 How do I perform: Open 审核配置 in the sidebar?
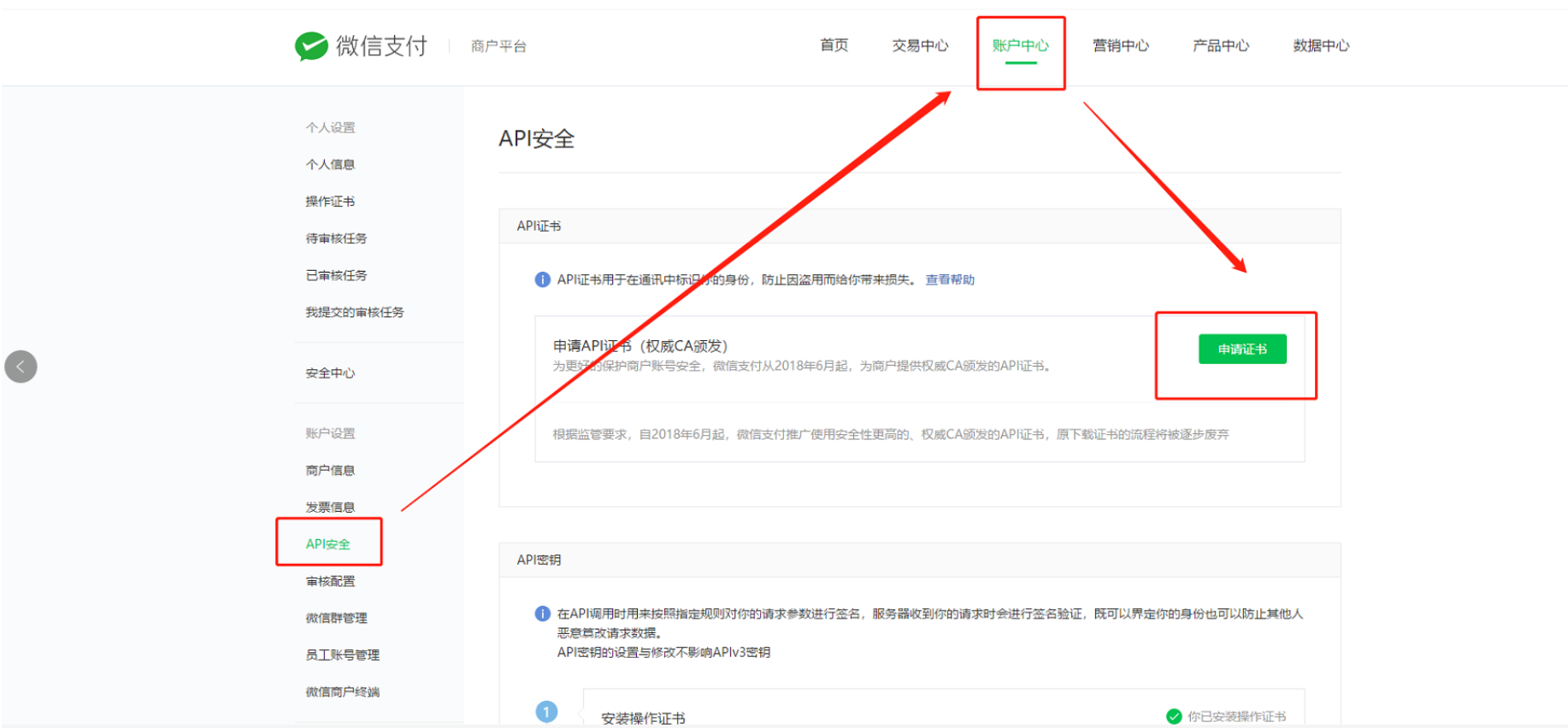coord(330,581)
